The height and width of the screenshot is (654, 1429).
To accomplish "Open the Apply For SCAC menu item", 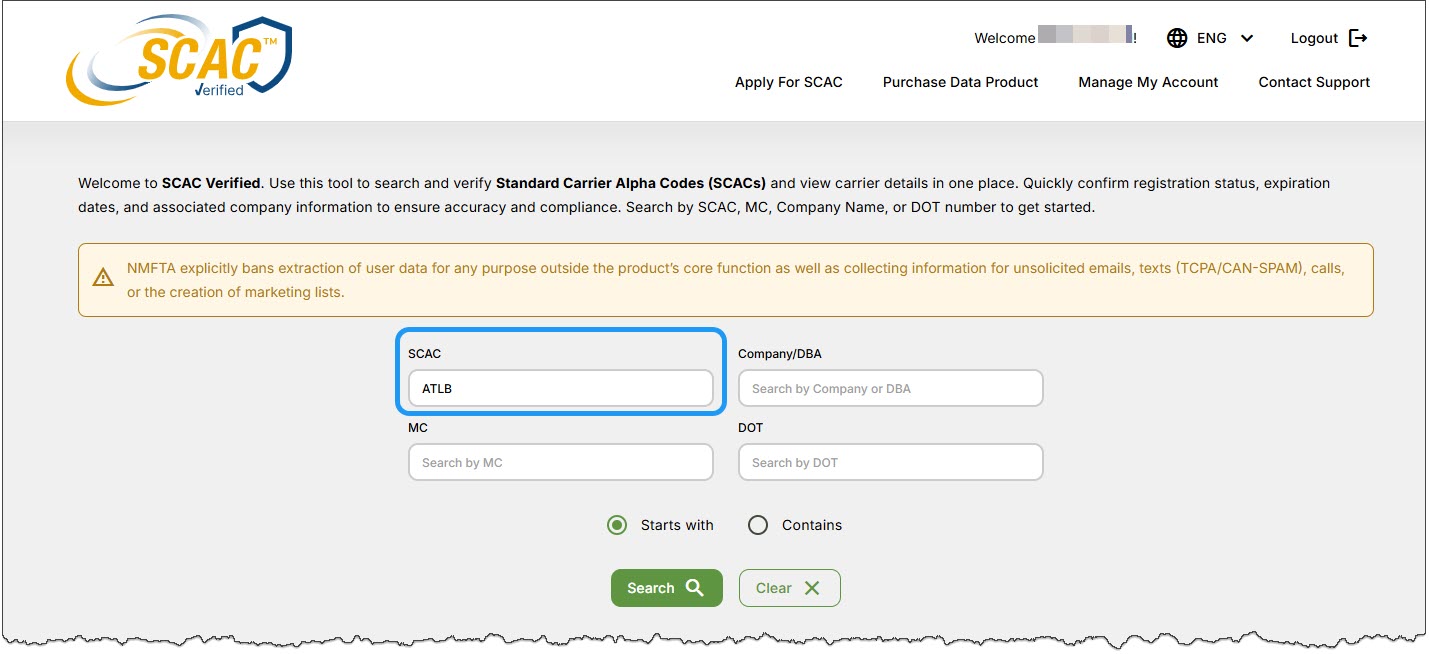I will point(788,82).
